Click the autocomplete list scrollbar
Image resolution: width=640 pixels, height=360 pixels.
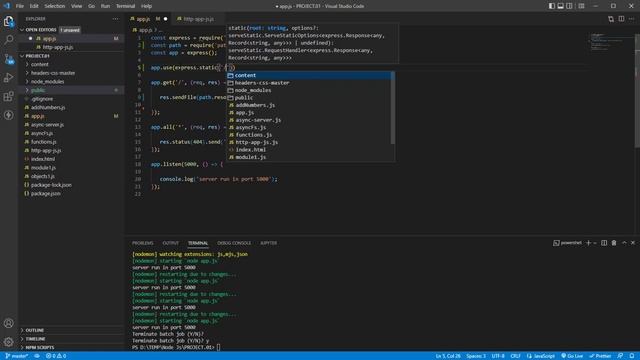click(393, 108)
